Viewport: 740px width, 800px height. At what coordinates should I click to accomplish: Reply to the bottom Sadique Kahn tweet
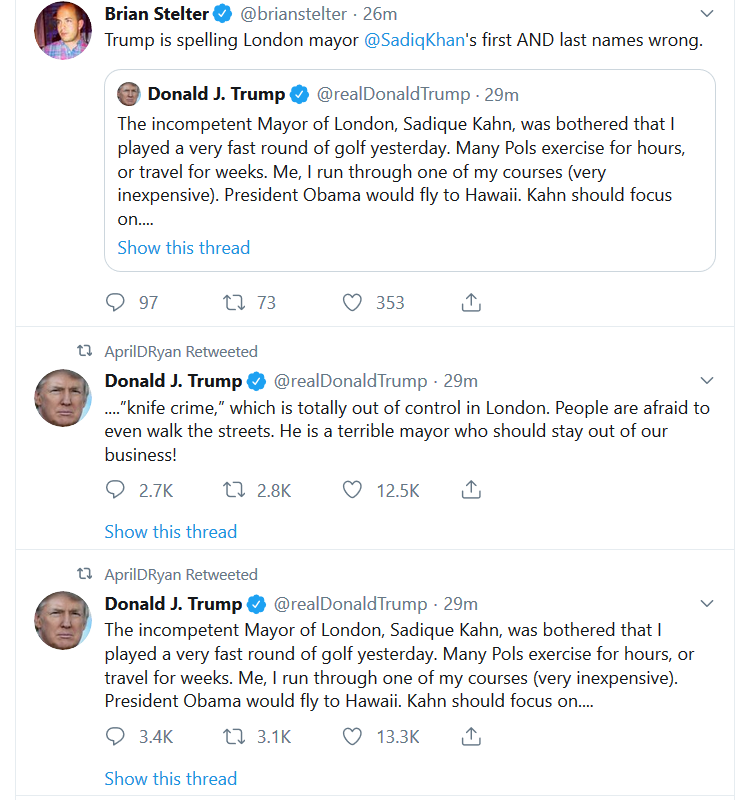coord(116,737)
